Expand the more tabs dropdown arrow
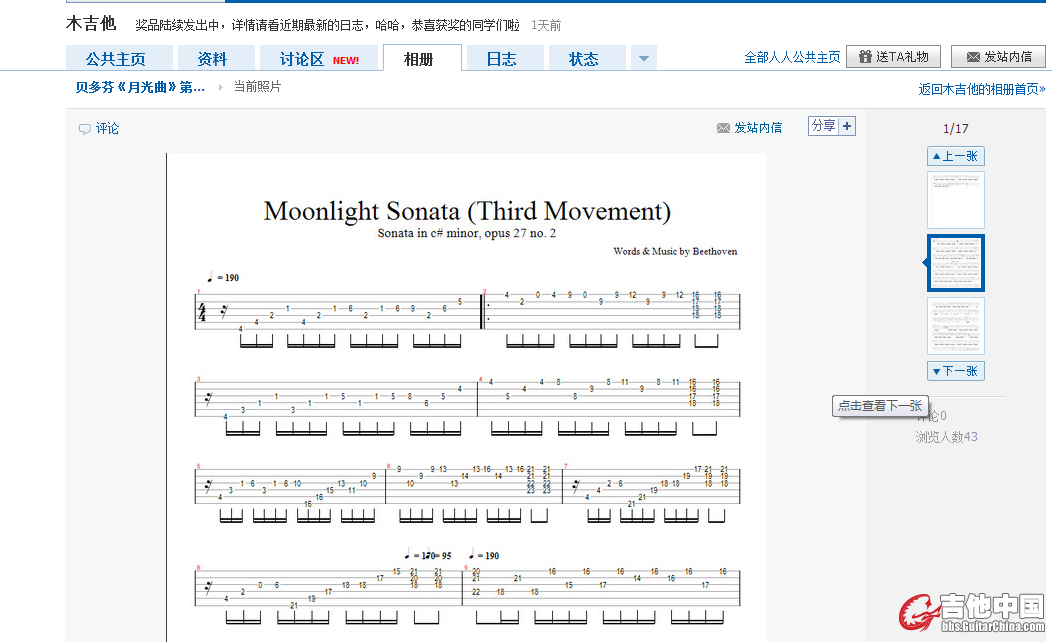1052x642 pixels. coord(643,58)
